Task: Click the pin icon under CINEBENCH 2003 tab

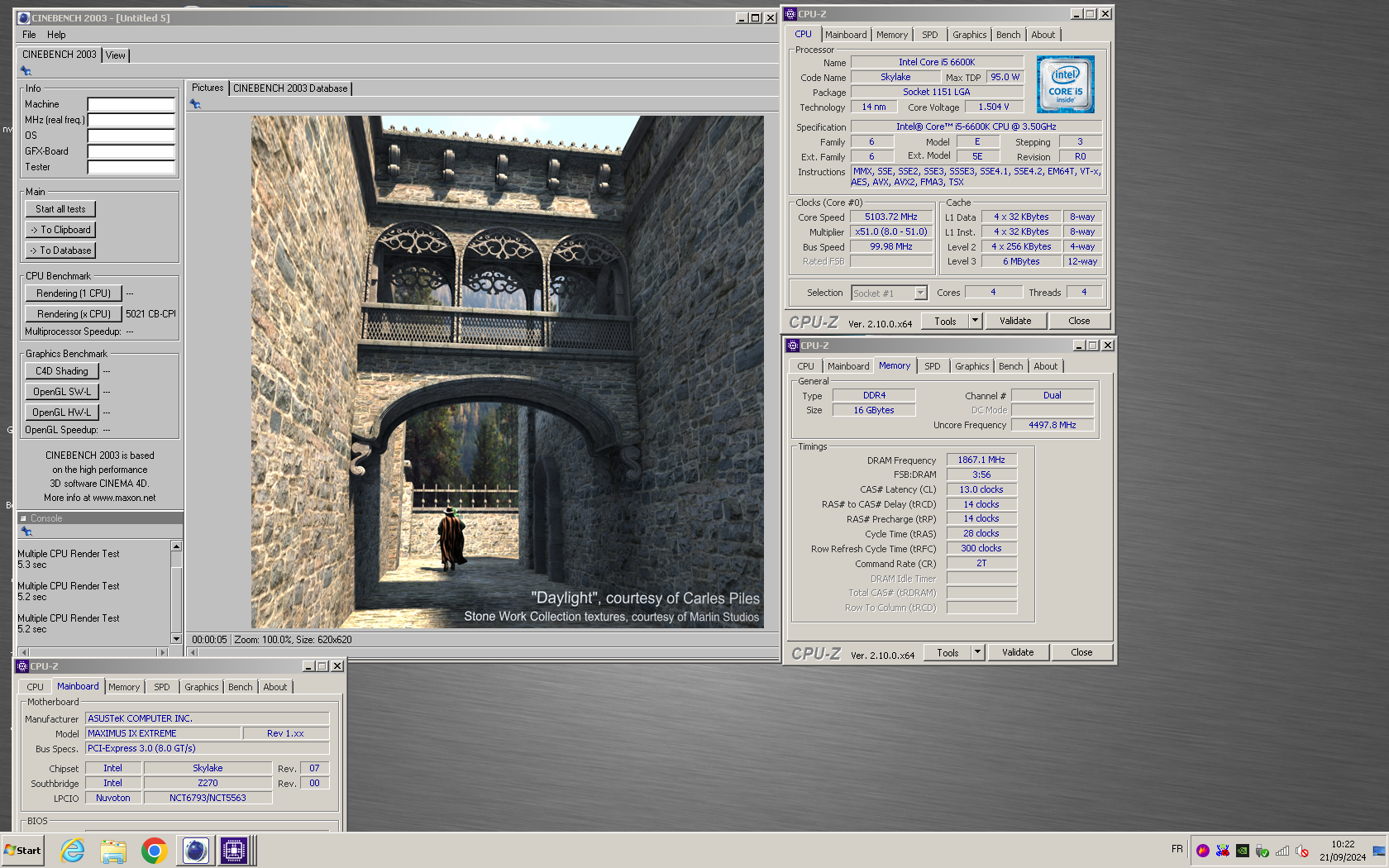Action: [x=26, y=71]
